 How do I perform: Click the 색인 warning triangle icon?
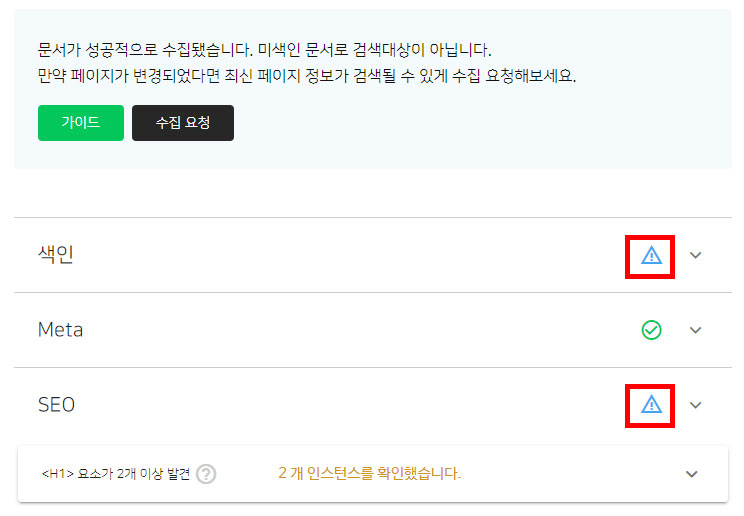(651, 255)
